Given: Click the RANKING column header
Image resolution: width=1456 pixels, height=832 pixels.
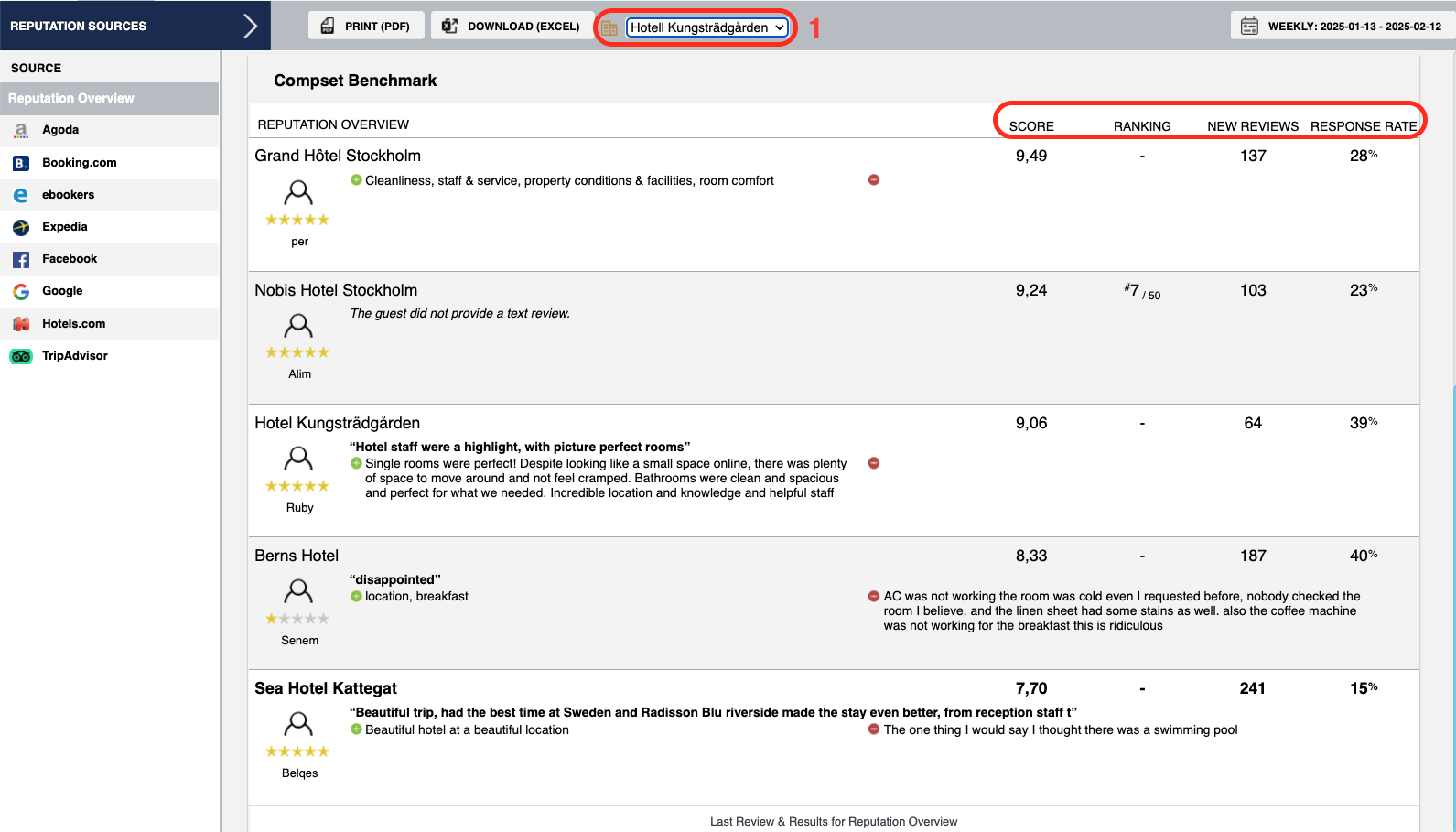Looking at the screenshot, I should point(1142,126).
